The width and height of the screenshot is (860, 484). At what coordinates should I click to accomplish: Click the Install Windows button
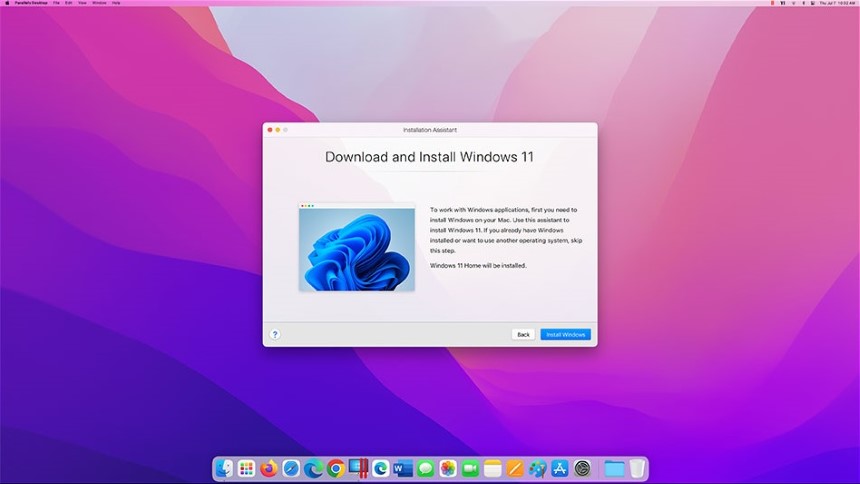coord(565,334)
